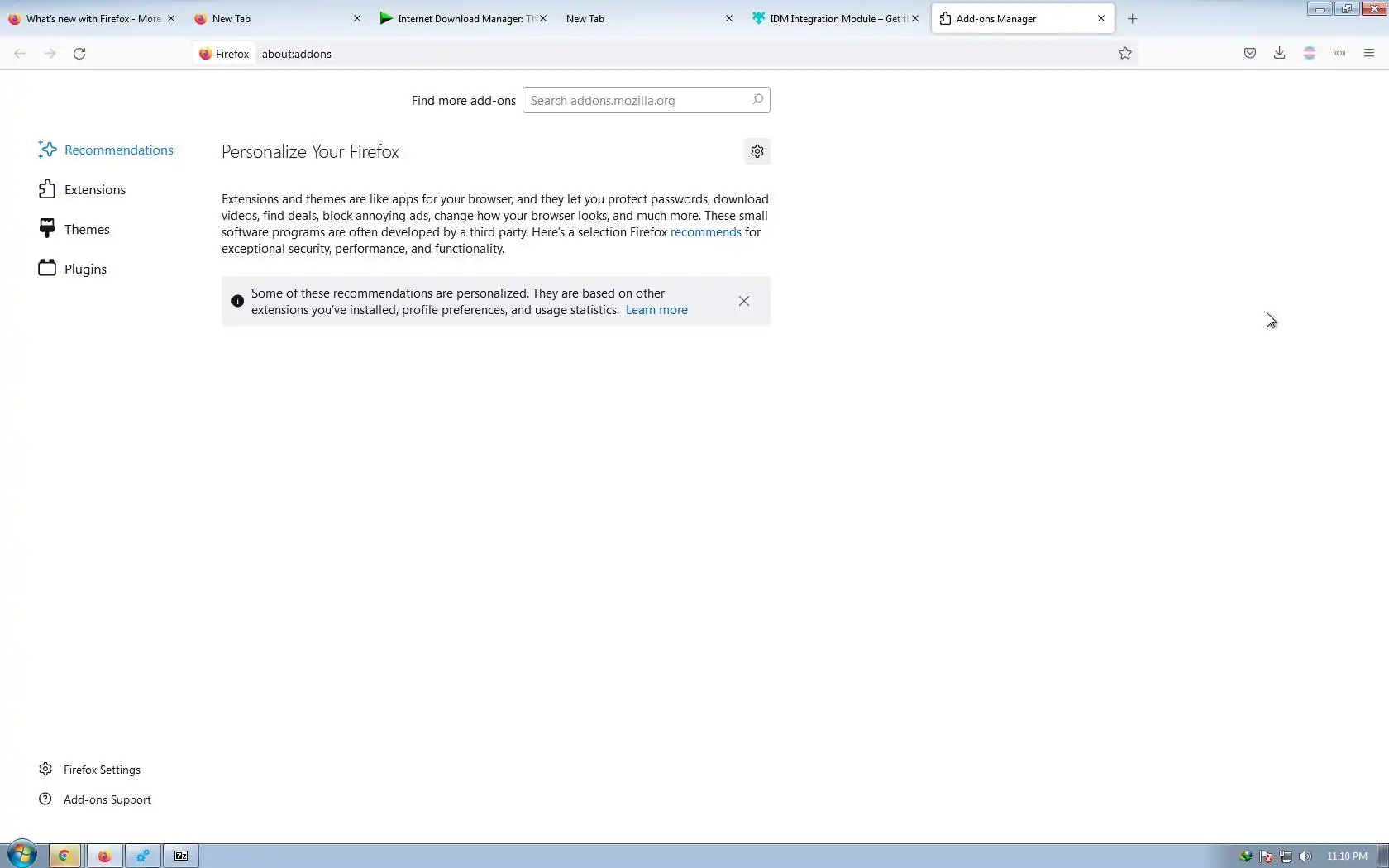Click the Show desktop strip at taskbar end
The height and width of the screenshot is (868, 1389).
tap(1382, 856)
